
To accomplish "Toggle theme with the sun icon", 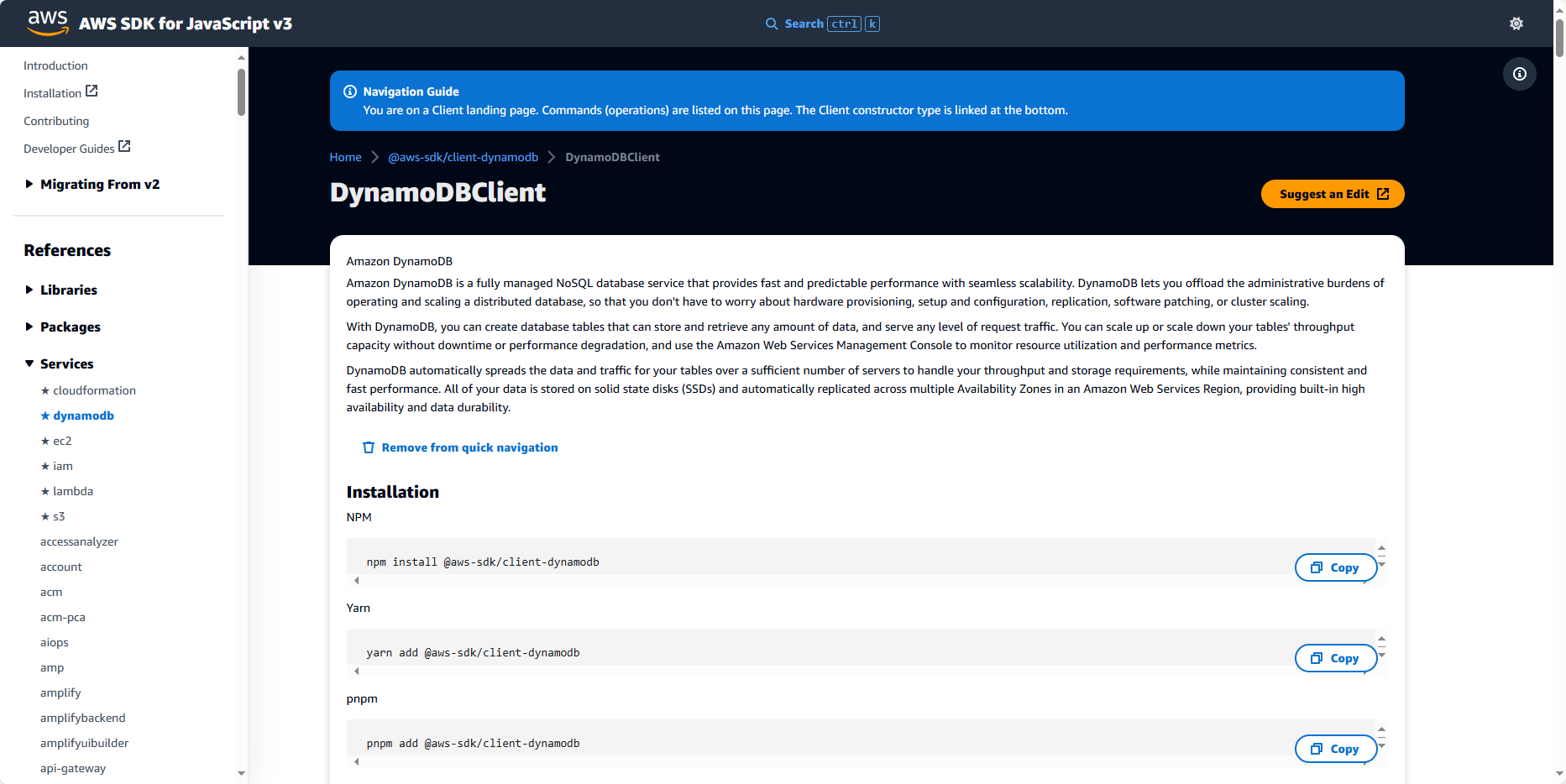I will 1516,24.
